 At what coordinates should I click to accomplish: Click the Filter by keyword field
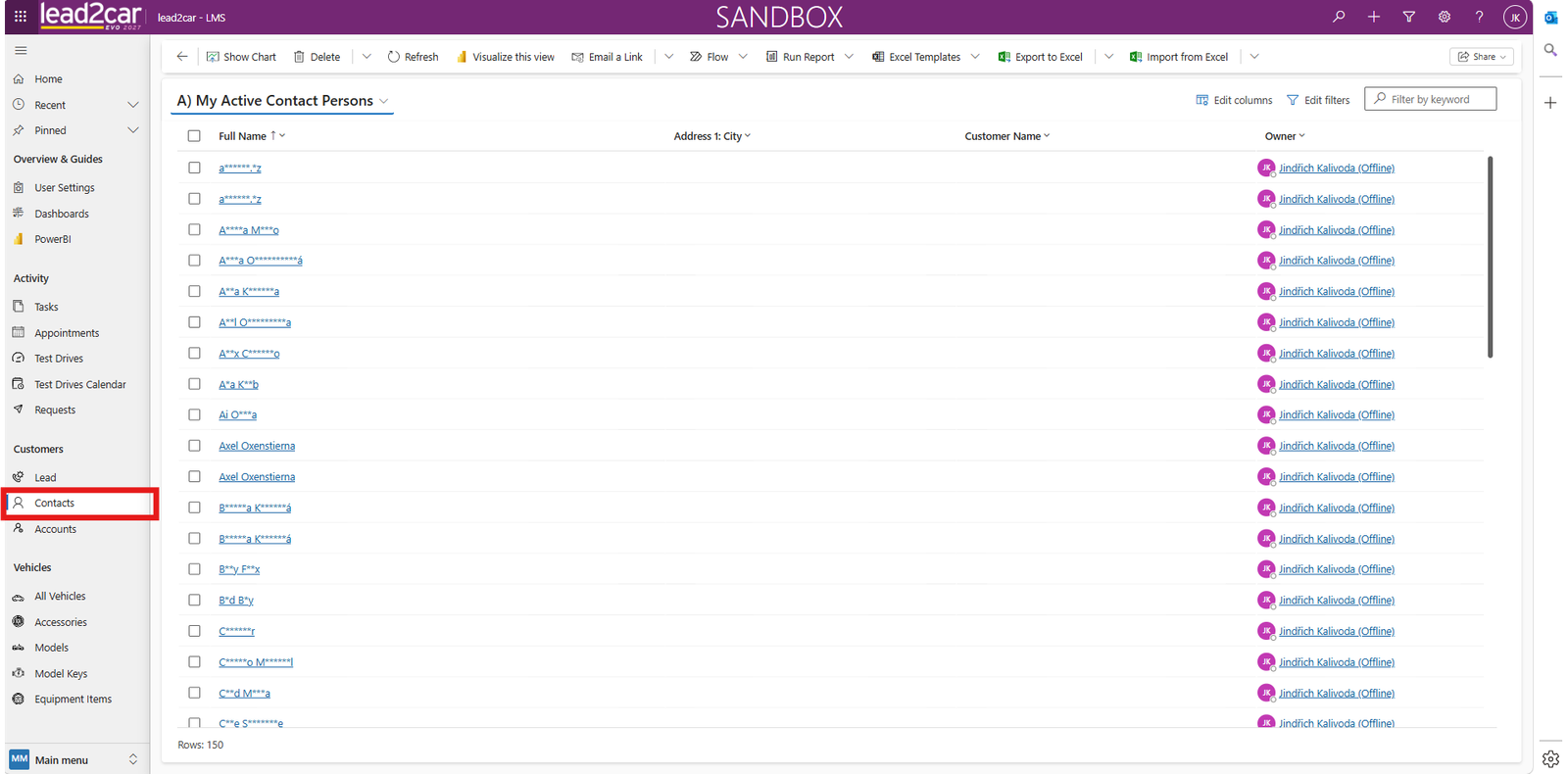(x=1430, y=99)
